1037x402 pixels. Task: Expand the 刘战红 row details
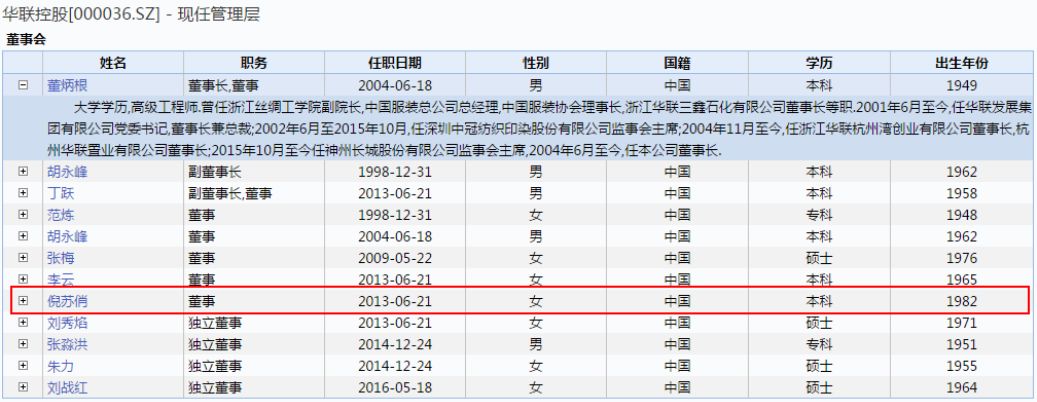point(23,387)
